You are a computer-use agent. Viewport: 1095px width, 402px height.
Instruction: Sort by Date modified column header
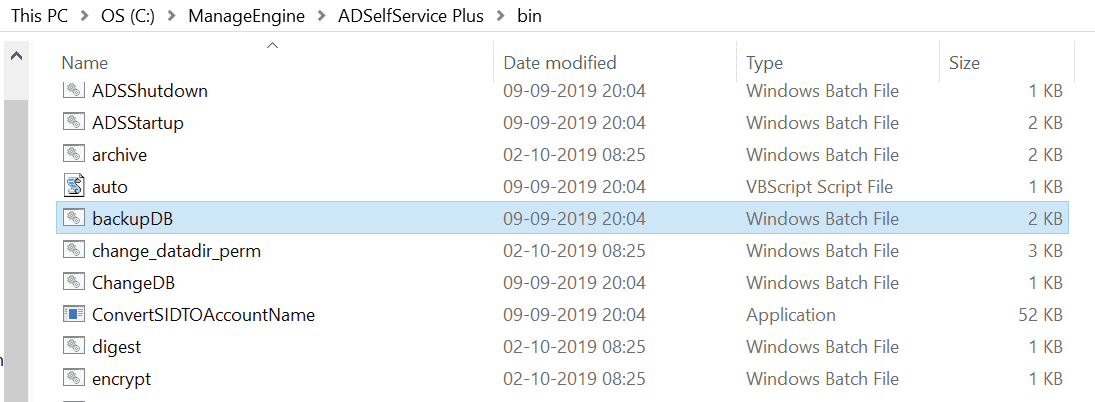tap(560, 63)
